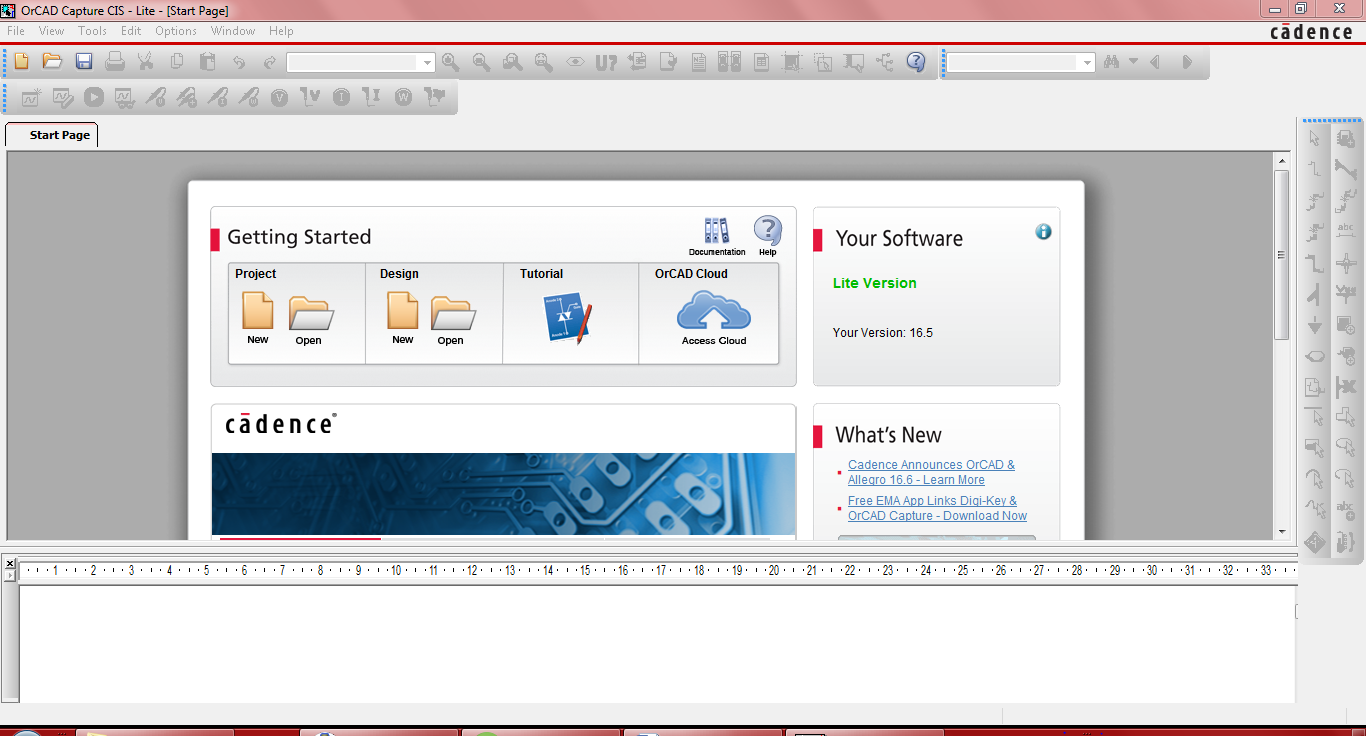This screenshot has height=736, width=1366.
Task: Click the Snap to Grid icon
Action: pos(792,62)
